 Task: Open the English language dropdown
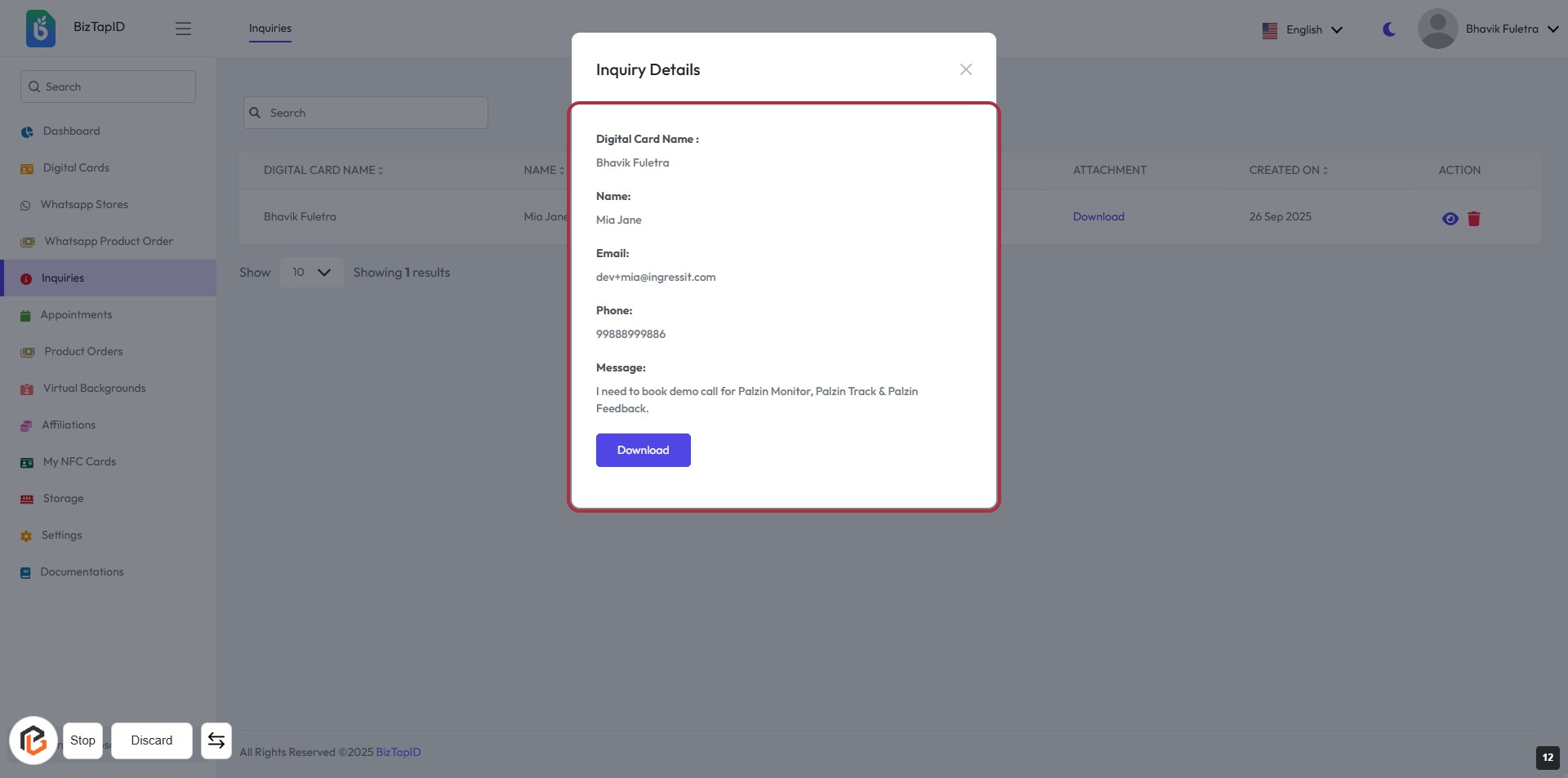1303,30
